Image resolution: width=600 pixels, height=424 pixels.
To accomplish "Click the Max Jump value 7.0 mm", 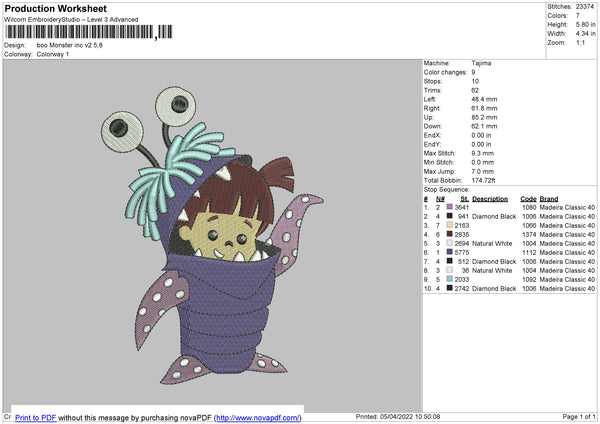I will [x=482, y=171].
